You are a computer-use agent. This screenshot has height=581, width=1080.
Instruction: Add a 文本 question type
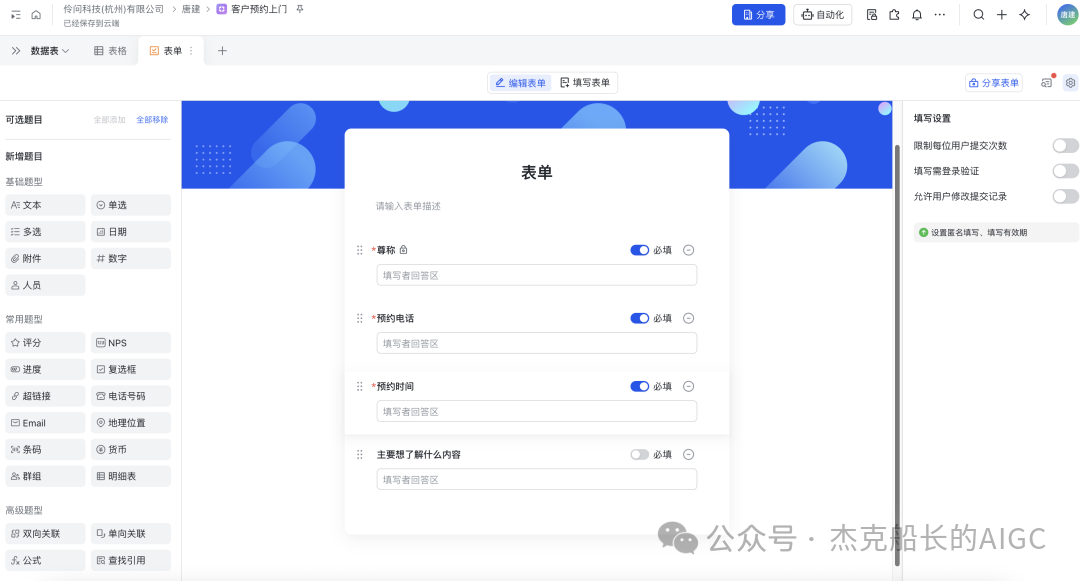tap(45, 205)
